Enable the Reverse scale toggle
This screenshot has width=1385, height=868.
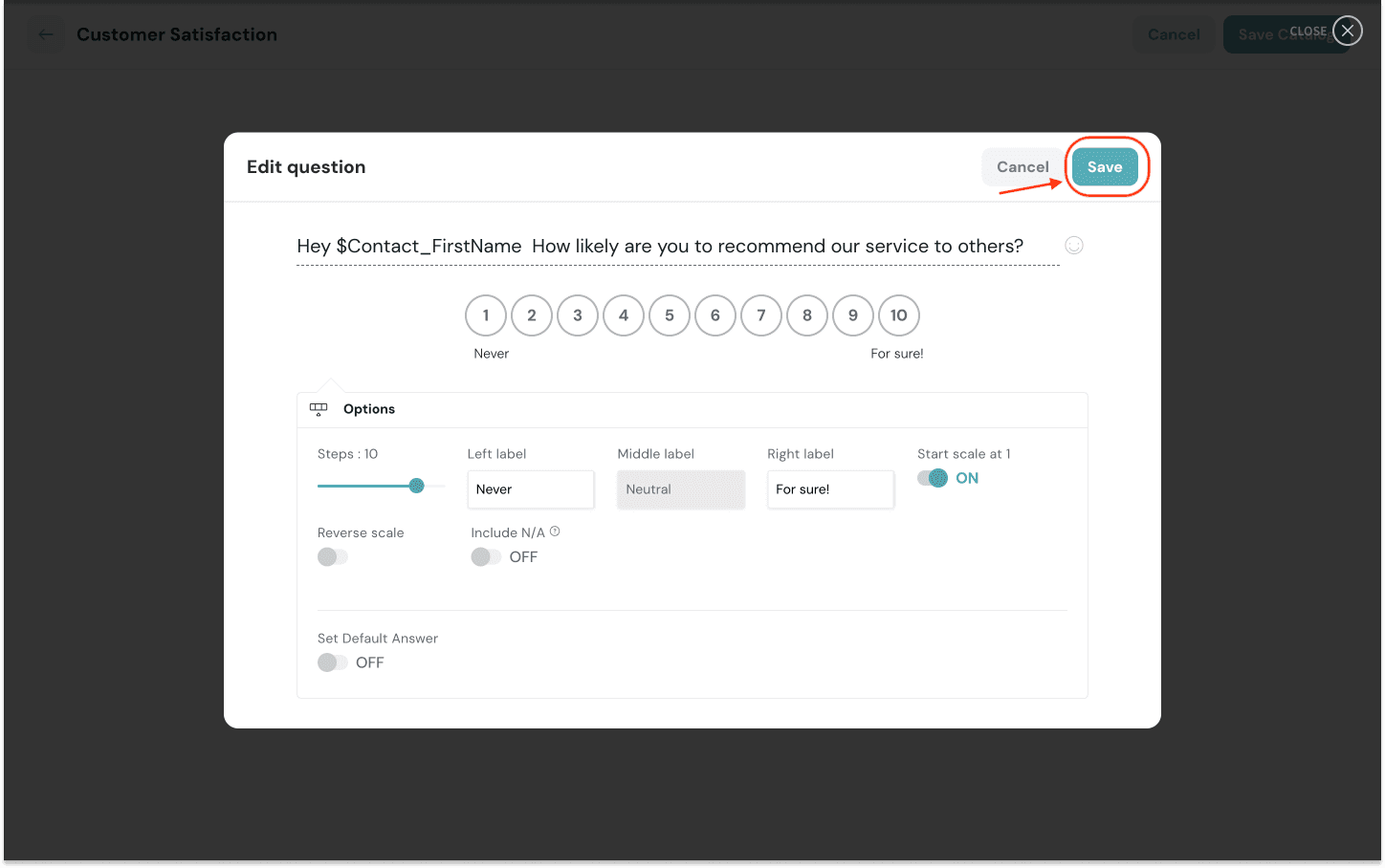(x=333, y=556)
